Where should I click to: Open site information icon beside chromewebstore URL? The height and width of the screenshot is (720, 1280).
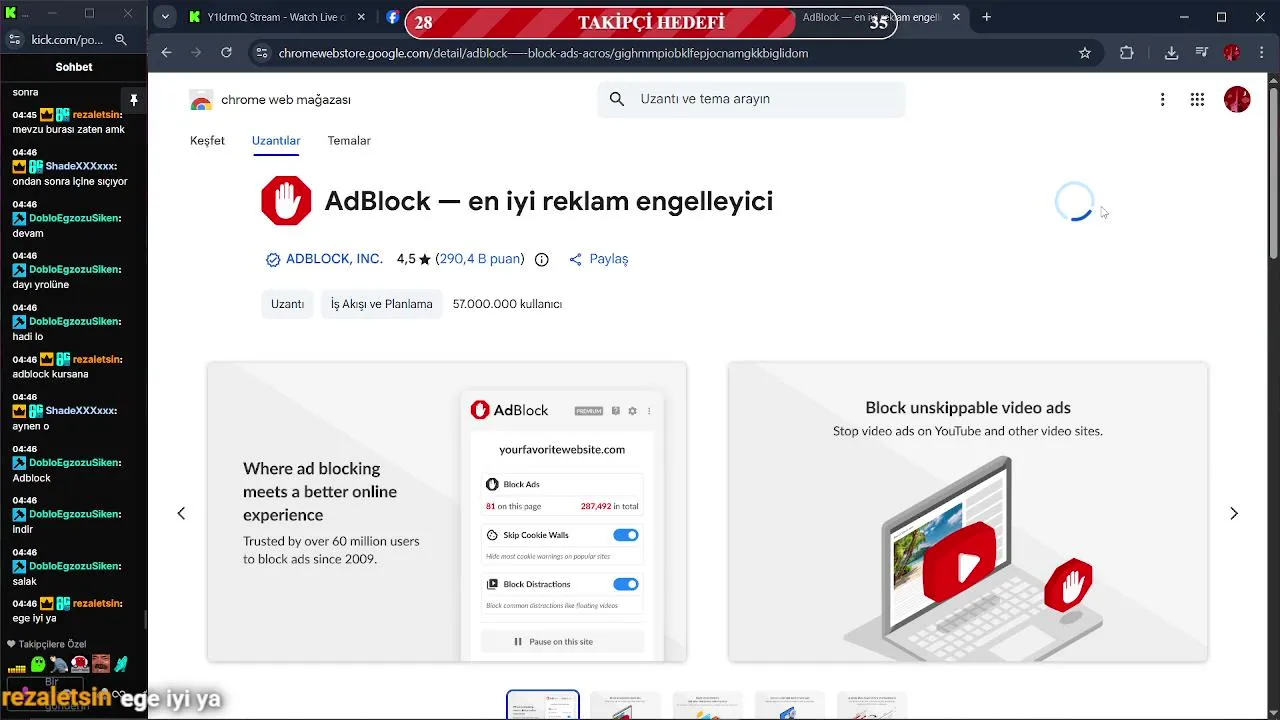(x=261, y=53)
